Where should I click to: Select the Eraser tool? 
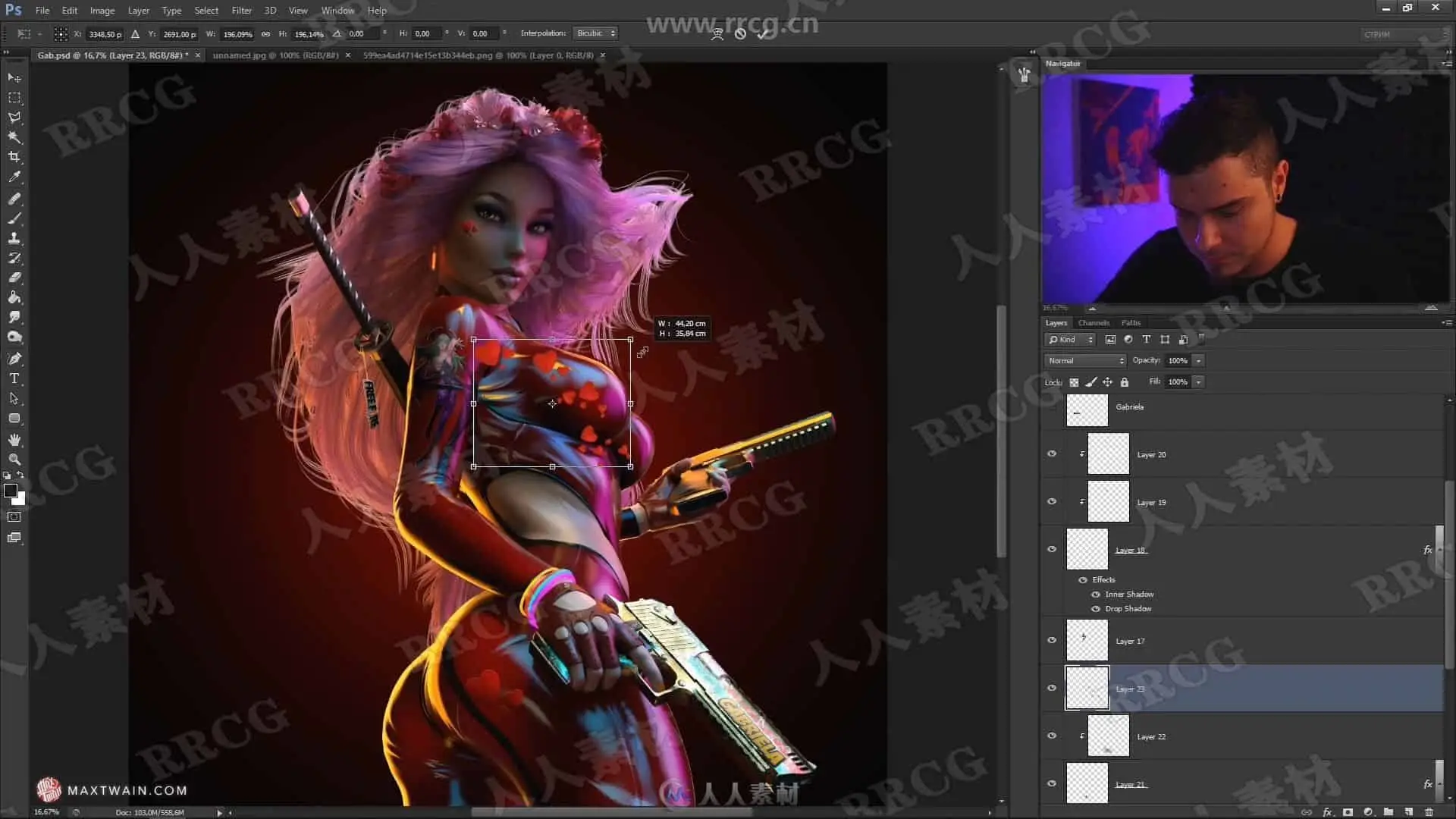click(x=14, y=278)
